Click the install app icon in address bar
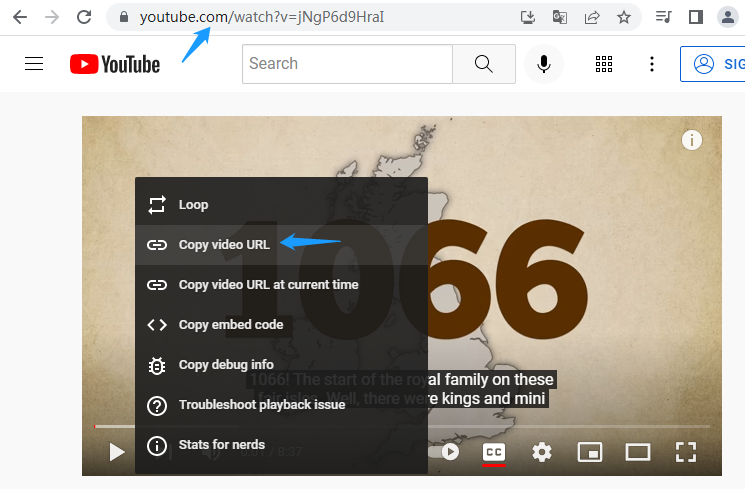This screenshot has height=489, width=745. pos(528,18)
